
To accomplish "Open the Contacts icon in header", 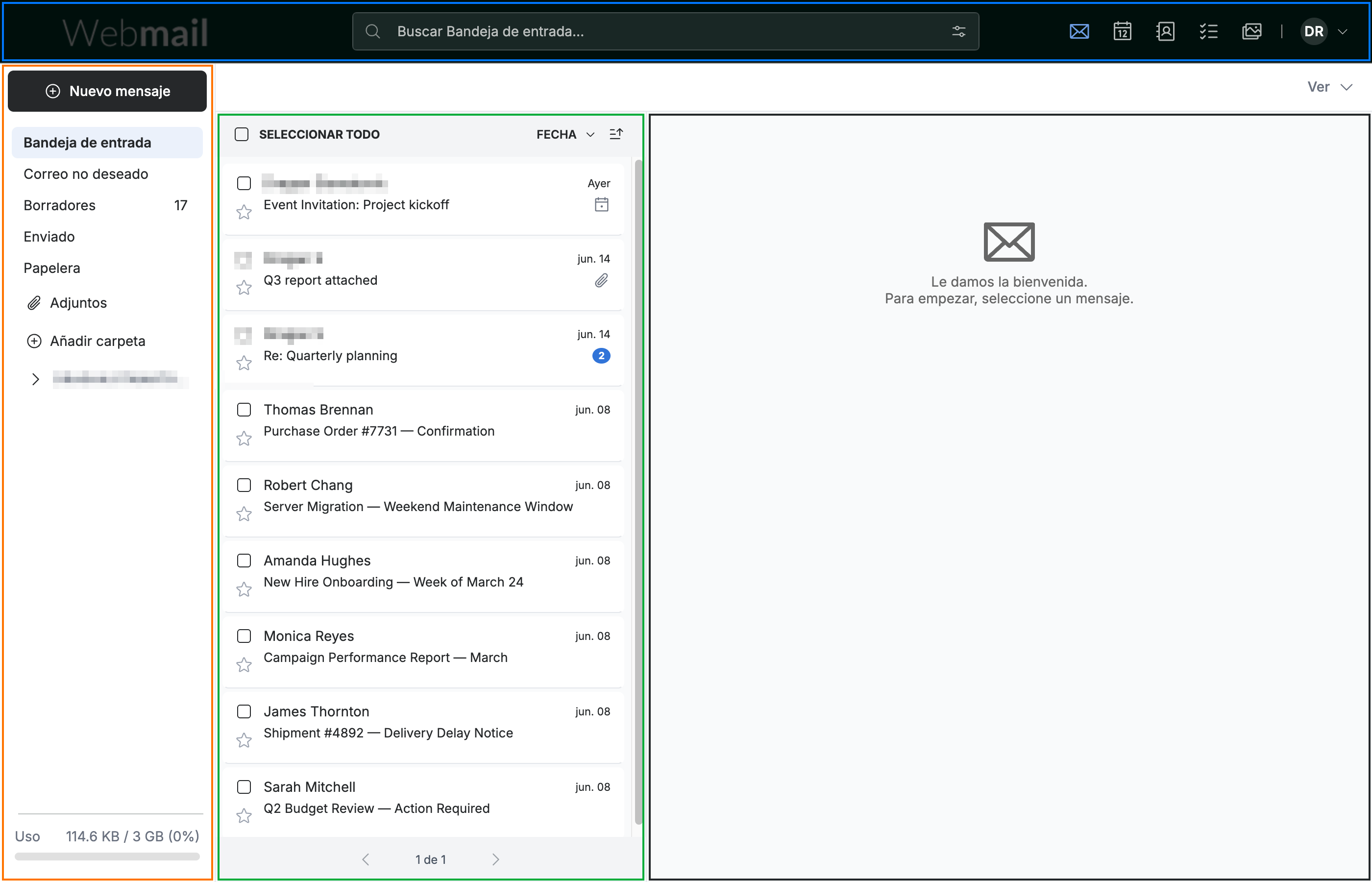I will pyautogui.click(x=1165, y=31).
